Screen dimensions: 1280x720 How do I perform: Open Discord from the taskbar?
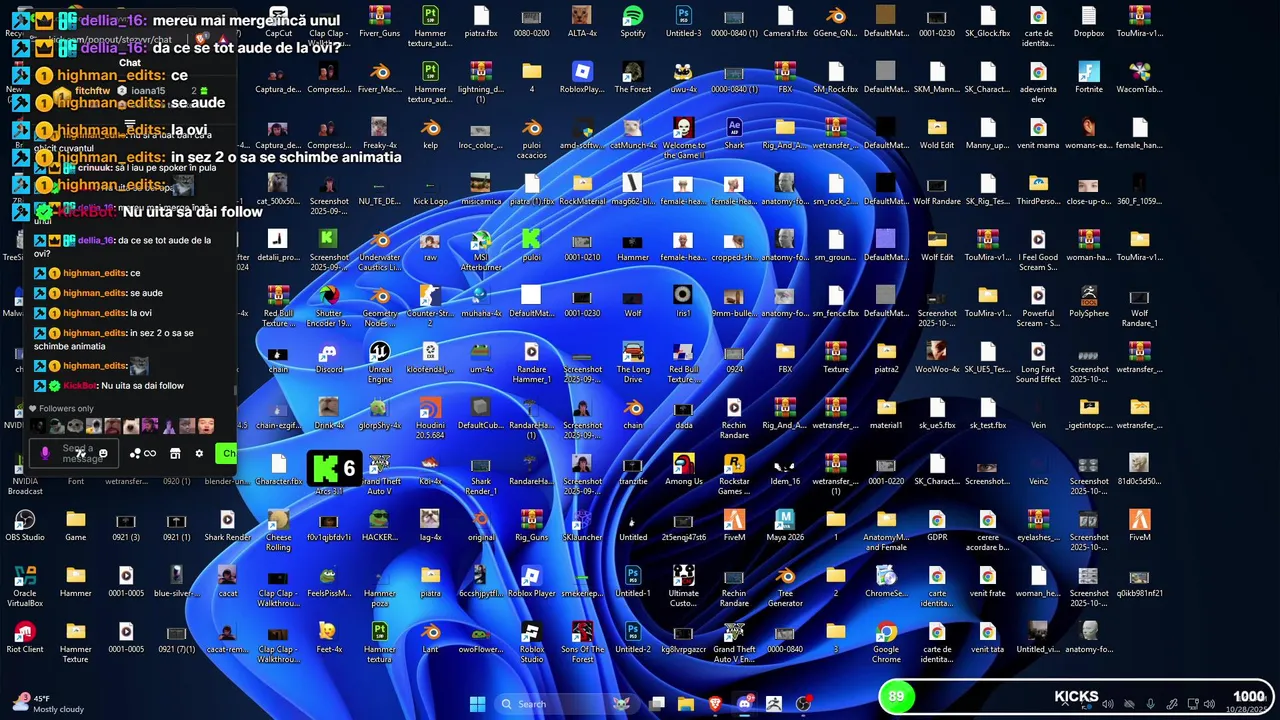[744, 704]
